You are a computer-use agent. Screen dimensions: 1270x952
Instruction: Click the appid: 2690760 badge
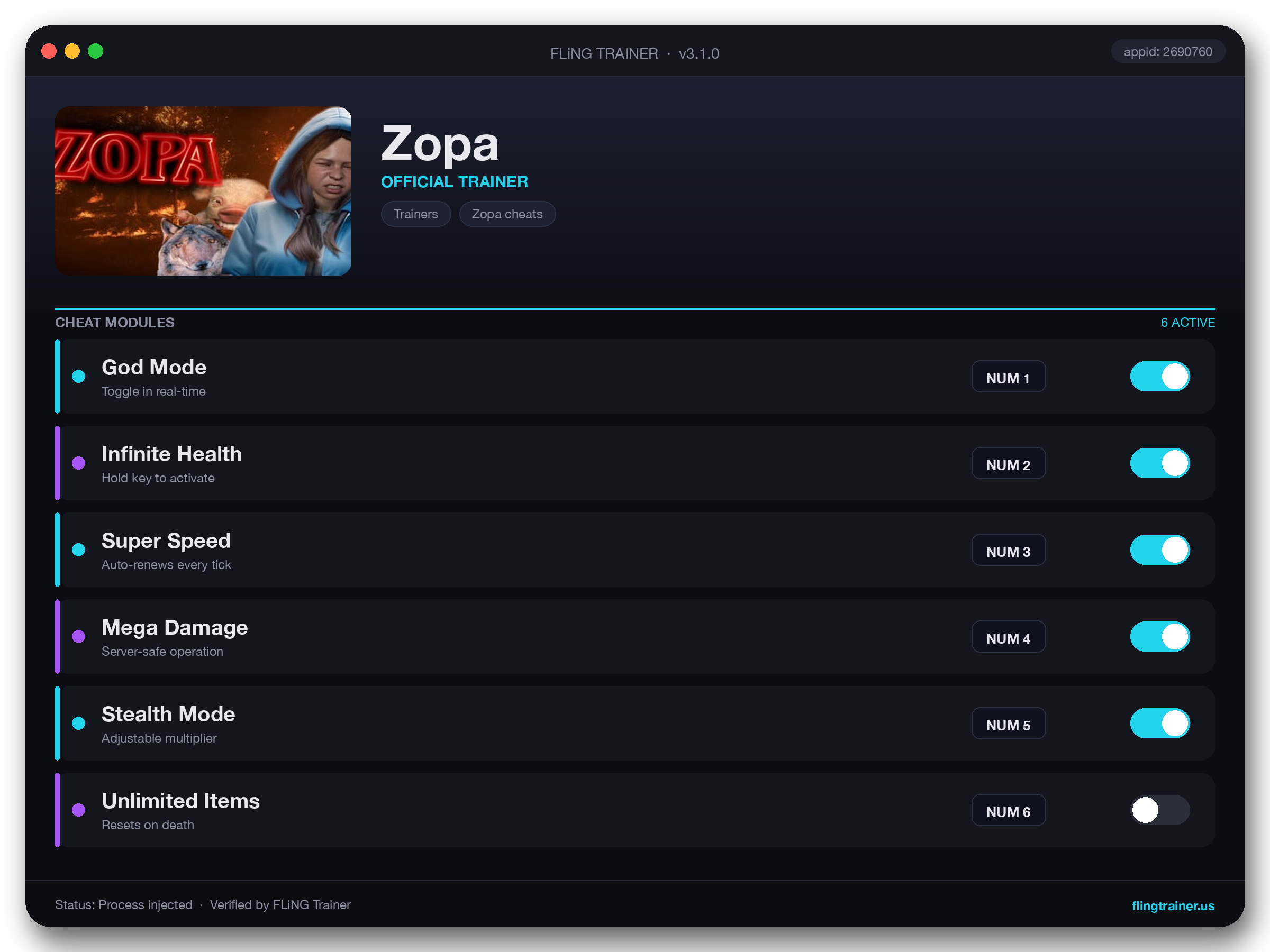1168,52
